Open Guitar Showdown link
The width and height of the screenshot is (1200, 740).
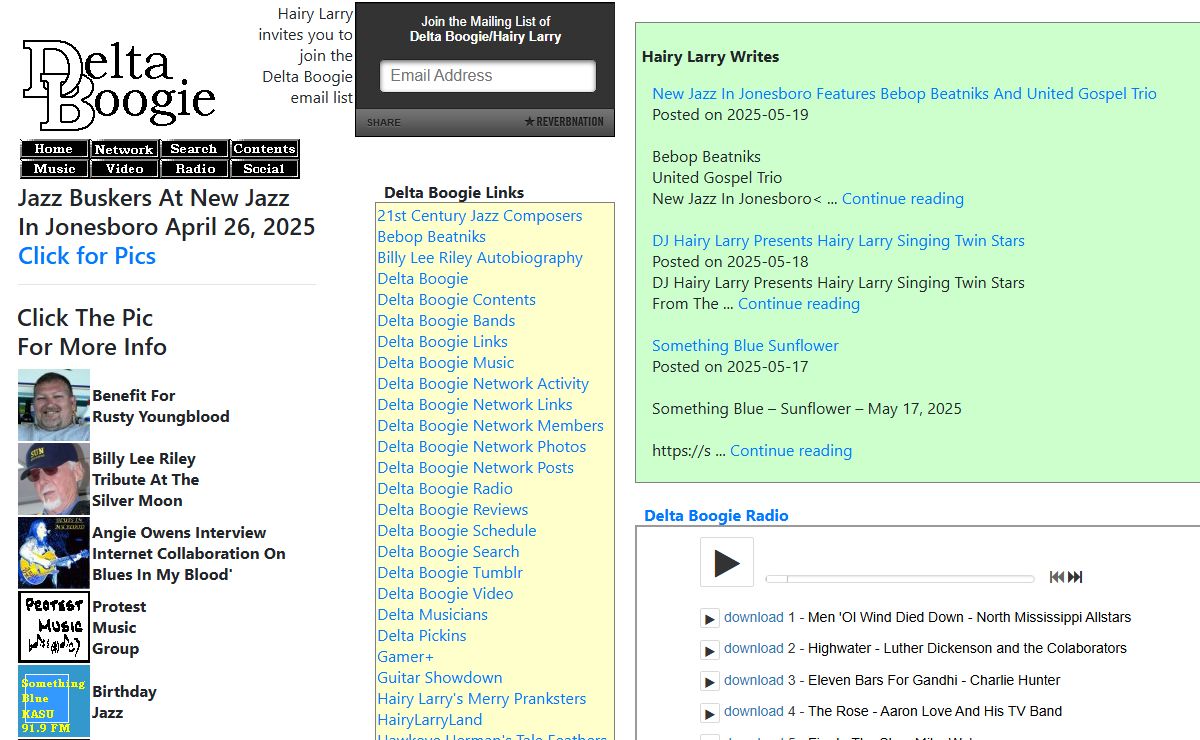click(x=439, y=678)
